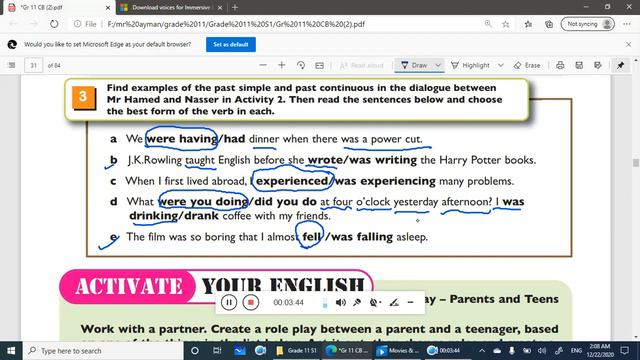640x360 pixels.
Task: Zoom in the PDF with plus icon
Action: point(282,65)
